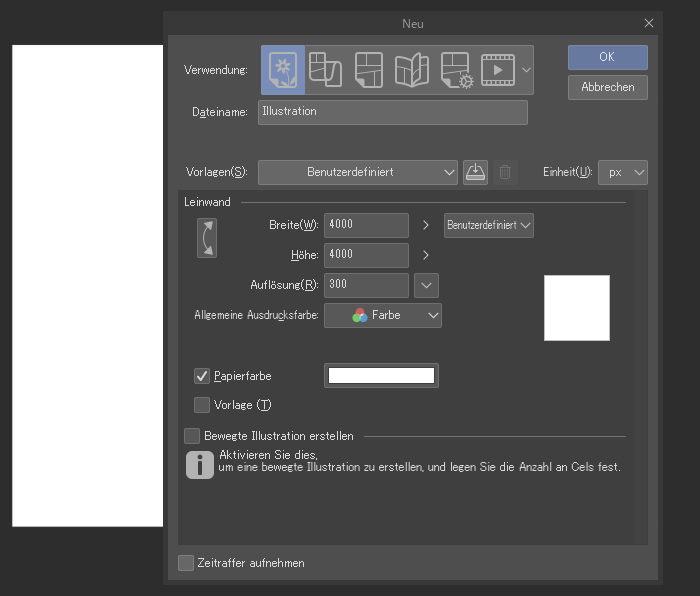Enable the Vorlage (T) checkbox
700x596 pixels.
coord(202,405)
